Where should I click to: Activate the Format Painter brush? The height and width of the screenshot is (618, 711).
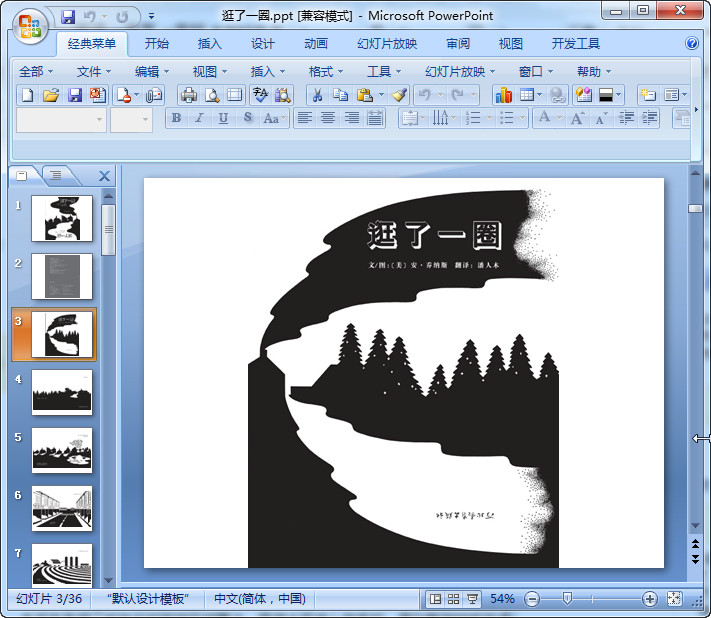[399, 95]
